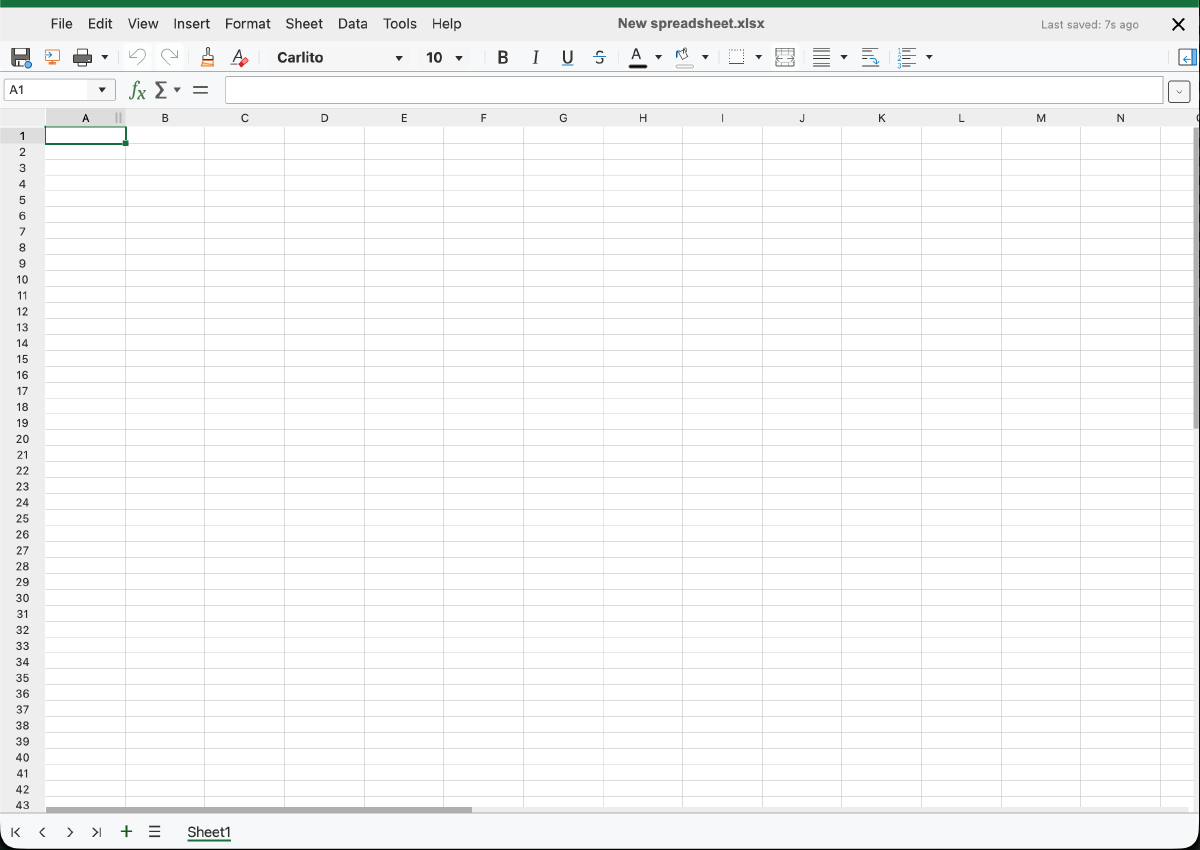Open the Function Wizard (fx)
This screenshot has width=1200, height=850.
[138, 90]
